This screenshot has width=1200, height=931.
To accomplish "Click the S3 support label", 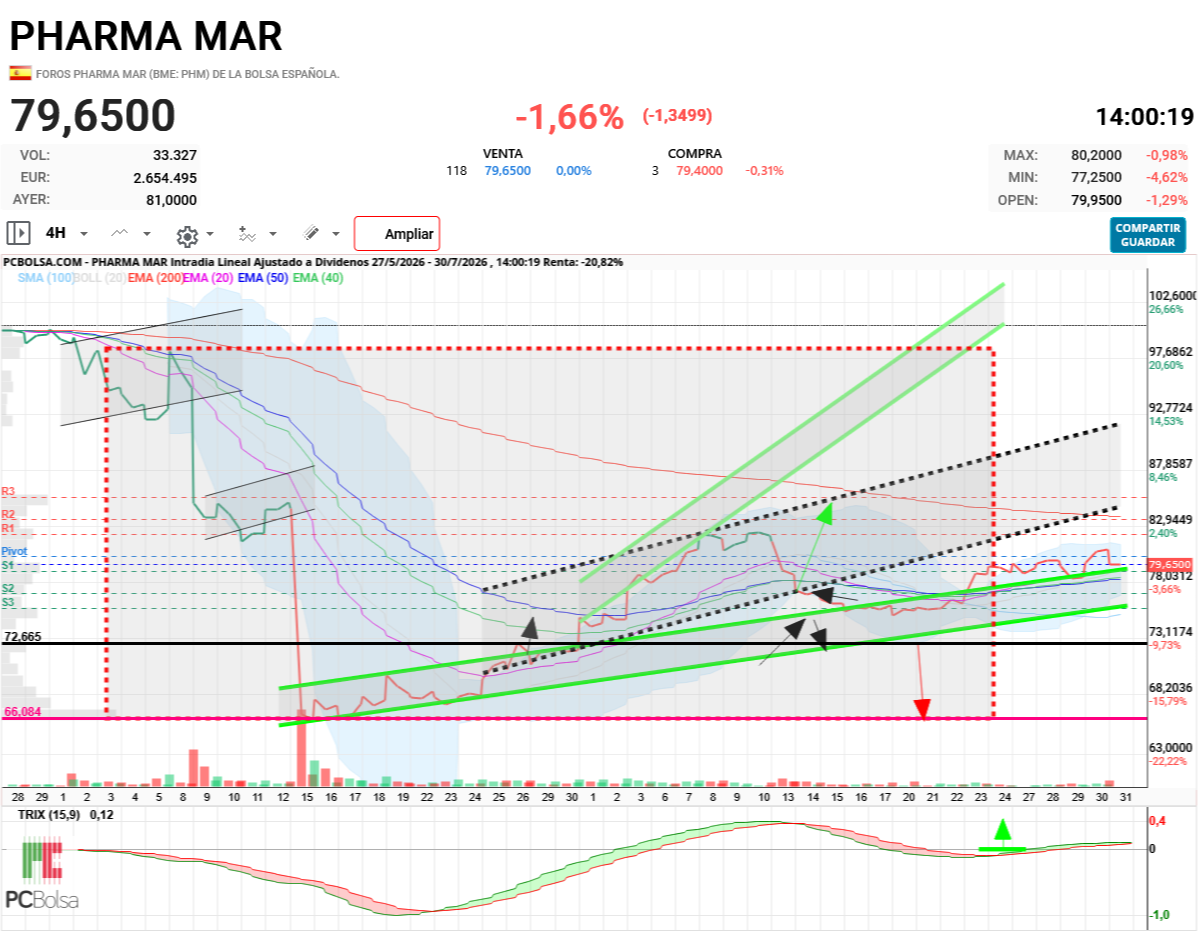I will [x=9, y=602].
